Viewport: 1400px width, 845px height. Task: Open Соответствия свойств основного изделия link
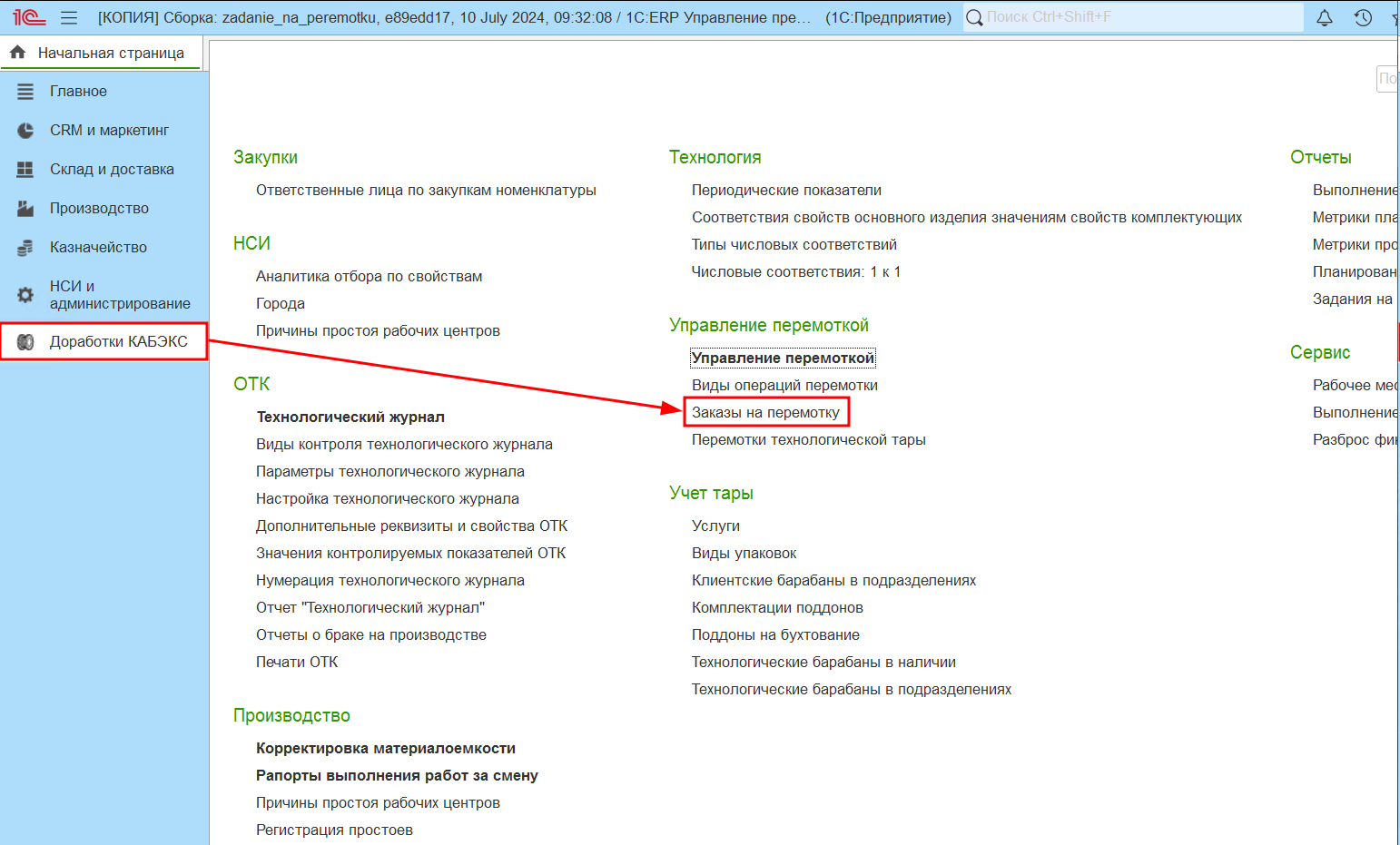967,218
